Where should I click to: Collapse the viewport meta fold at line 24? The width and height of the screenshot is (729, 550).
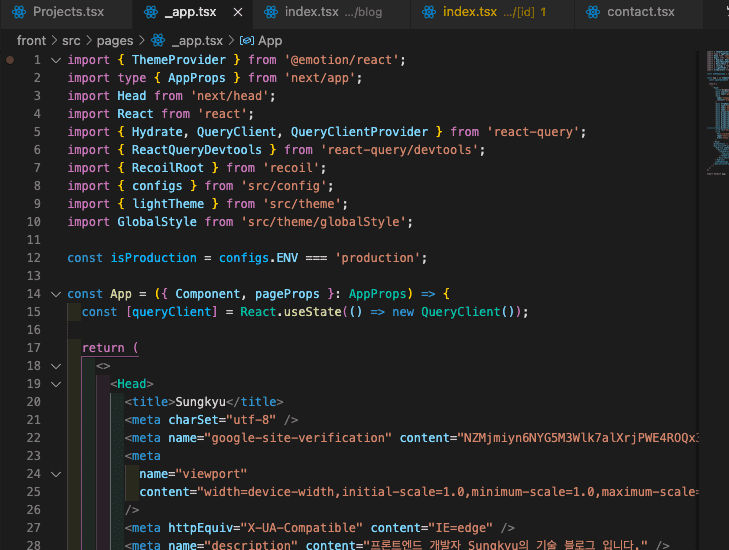56,474
